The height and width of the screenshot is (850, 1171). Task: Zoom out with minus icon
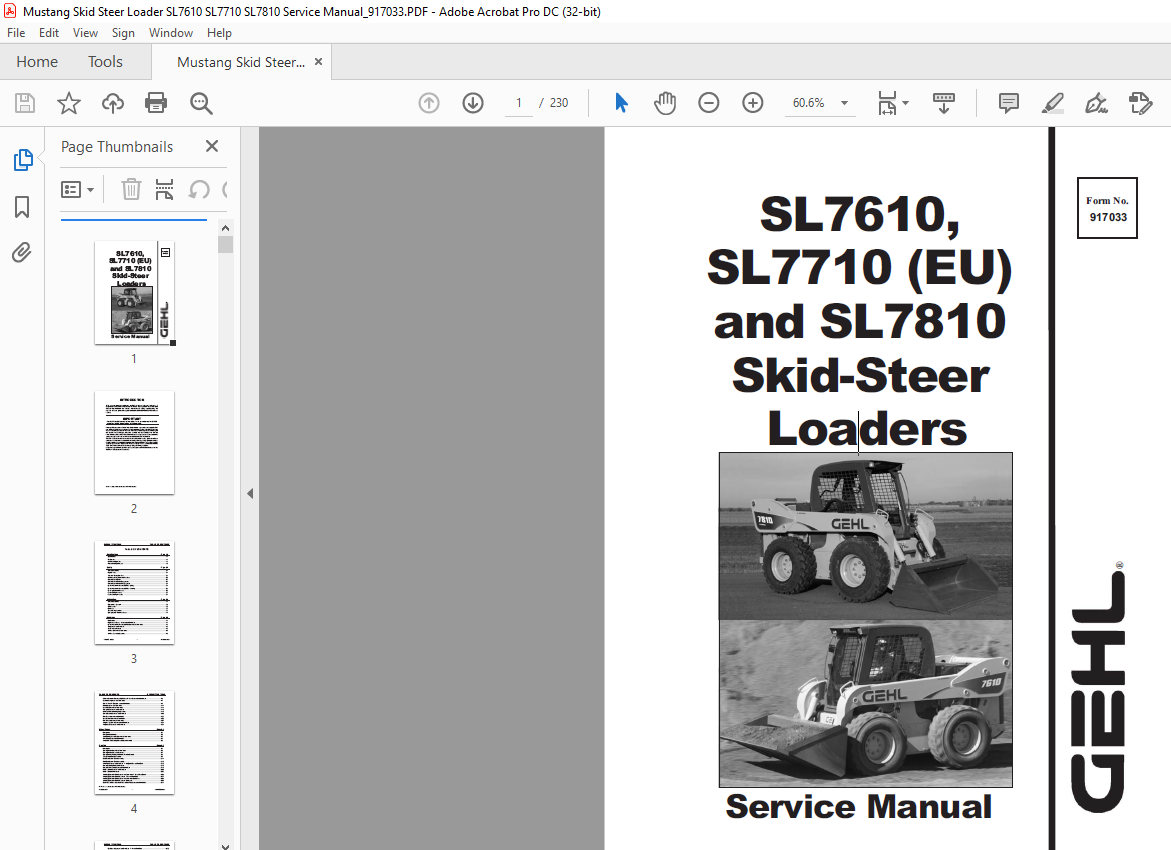point(709,103)
